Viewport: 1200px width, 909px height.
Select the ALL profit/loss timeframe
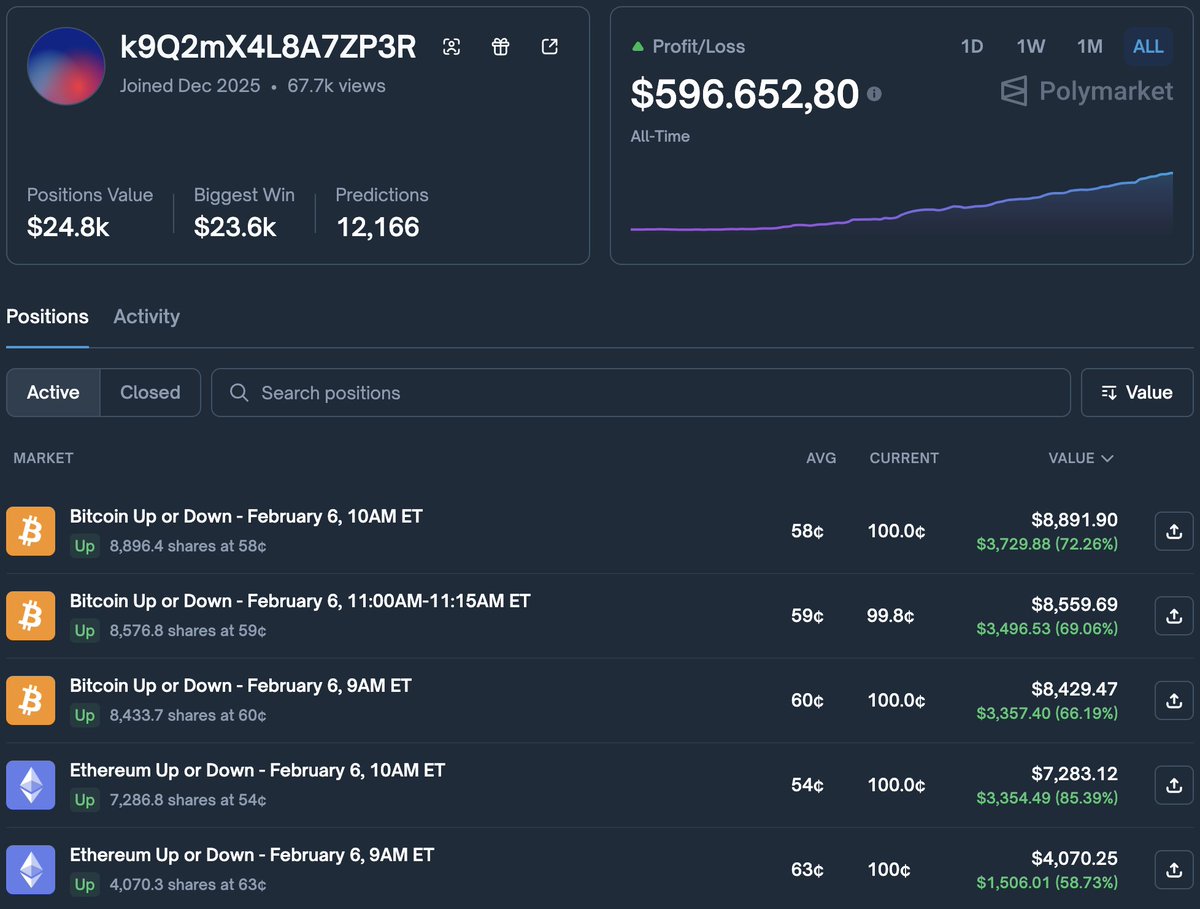click(x=1148, y=47)
